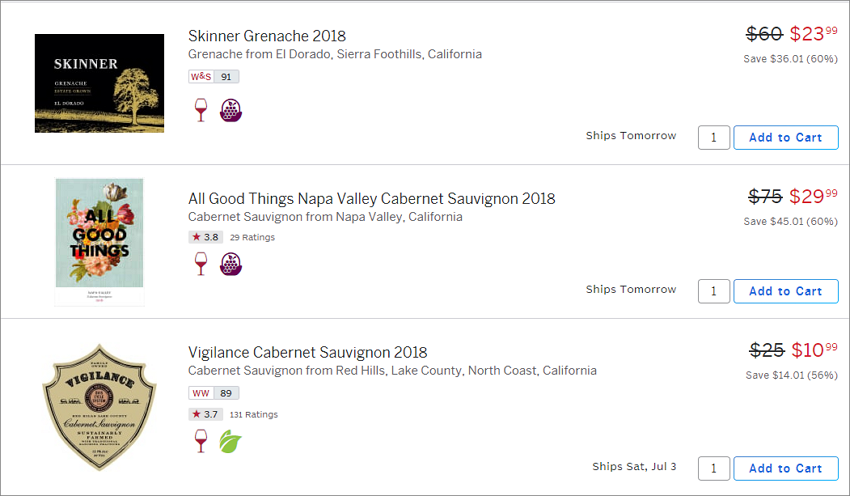Add Vigilance Cabernet Sauvignon to cart
Screen dimensions: 850x496
(785, 468)
